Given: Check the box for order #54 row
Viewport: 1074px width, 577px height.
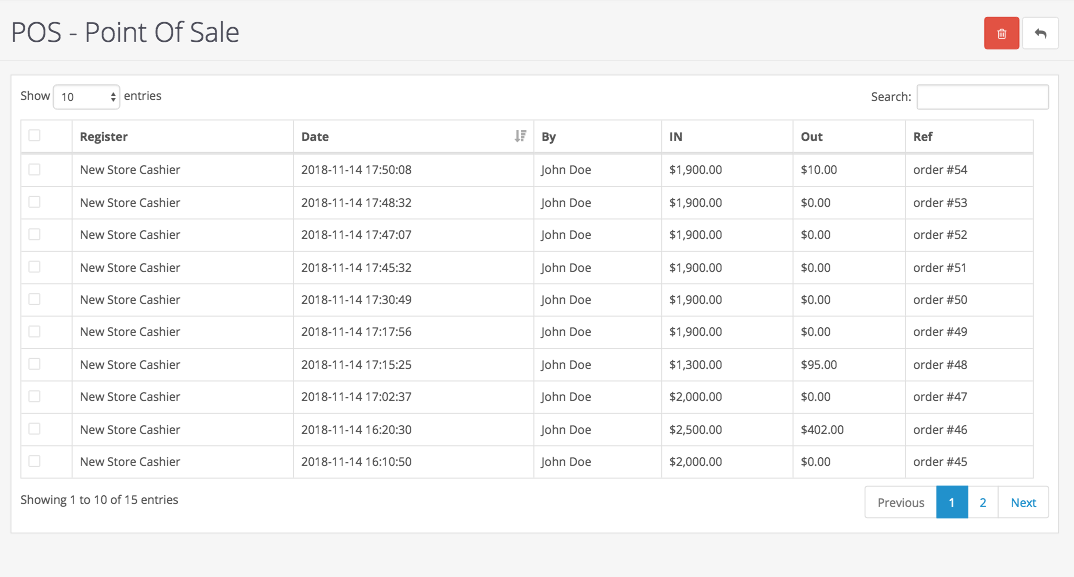Looking at the screenshot, I should point(35,170).
